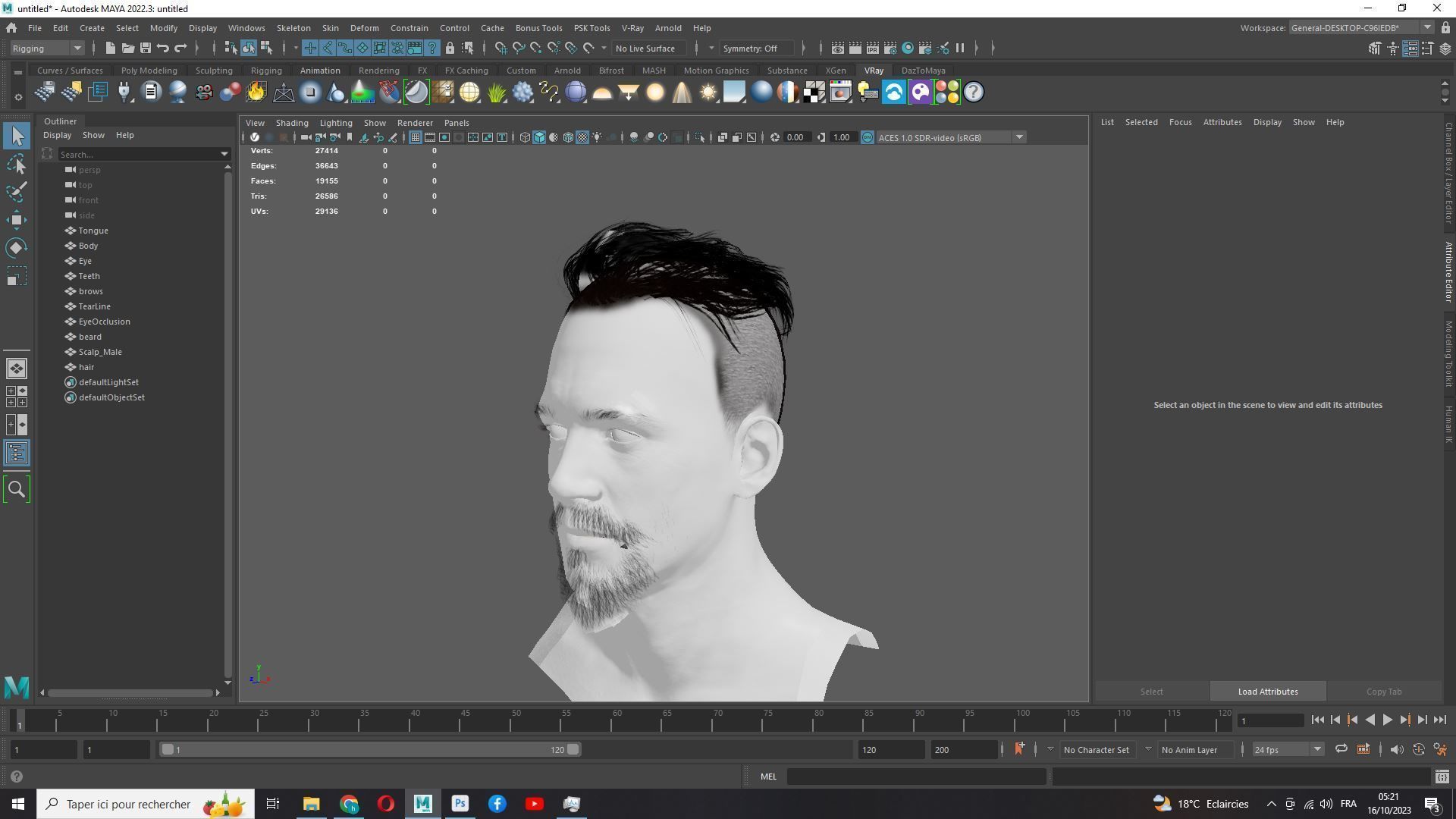Open the ACES 1.0 SDR-video view transform dropdown

951,137
